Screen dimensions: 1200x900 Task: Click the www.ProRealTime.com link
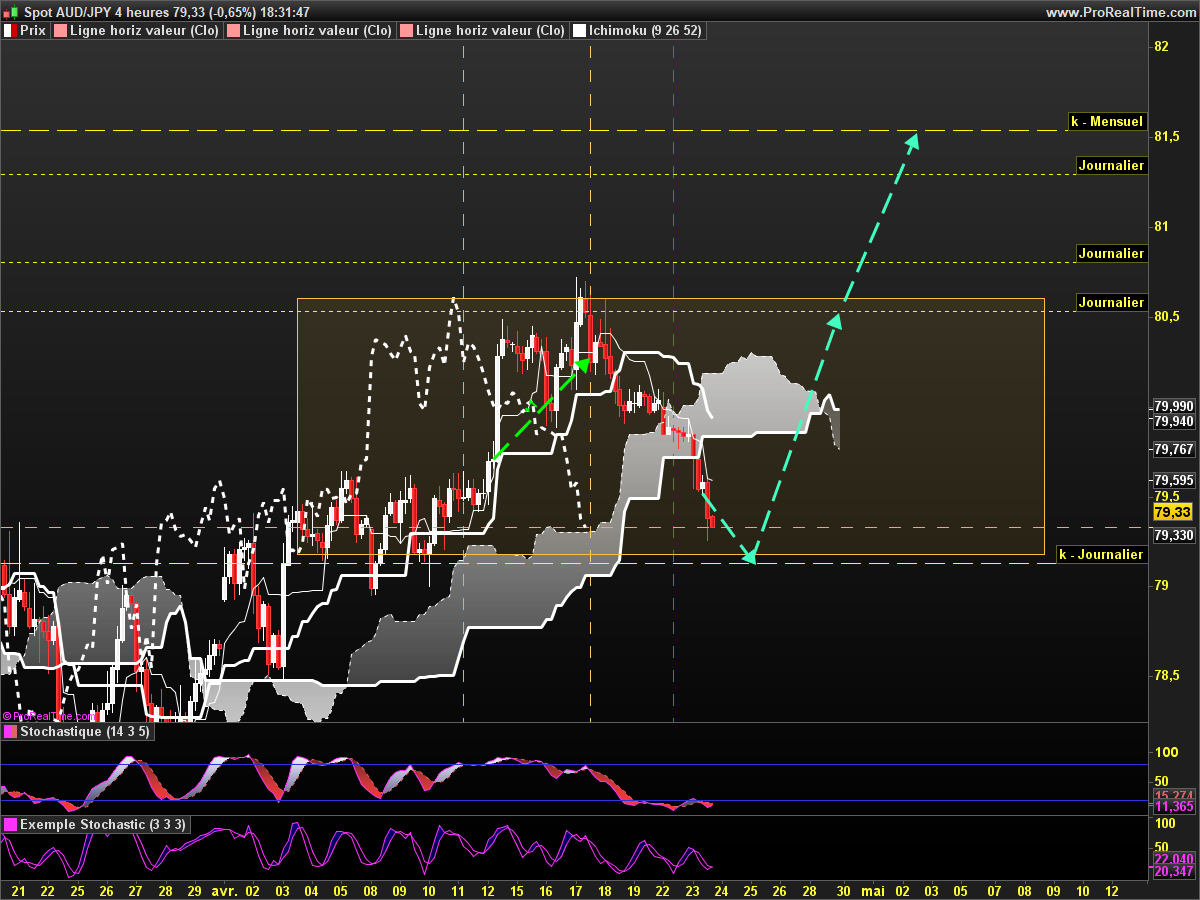pyautogui.click(x=1120, y=12)
